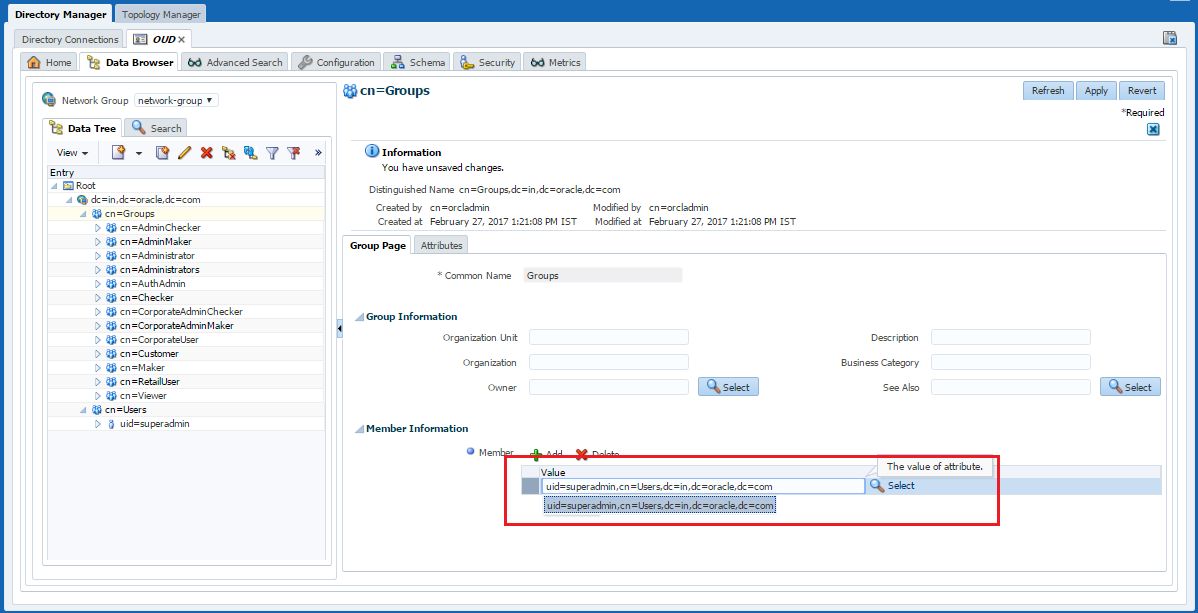
Task: Click the red X Delete member icon
Action: [x=582, y=455]
